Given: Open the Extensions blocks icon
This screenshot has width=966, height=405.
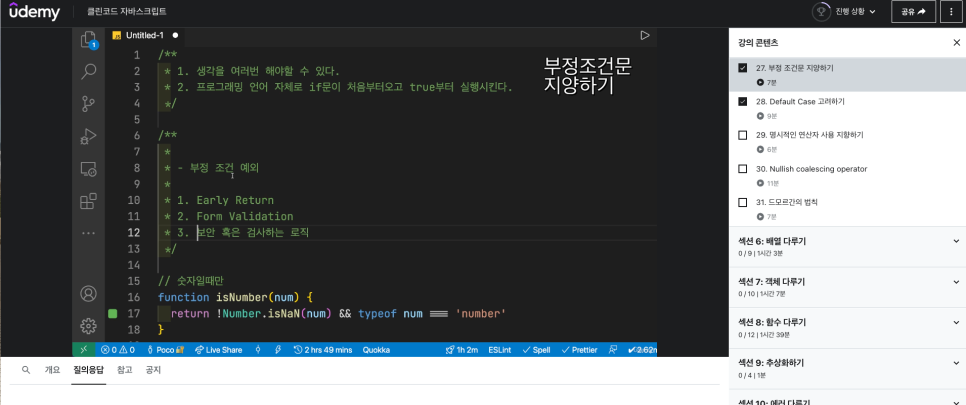Looking at the screenshot, I should (x=89, y=201).
